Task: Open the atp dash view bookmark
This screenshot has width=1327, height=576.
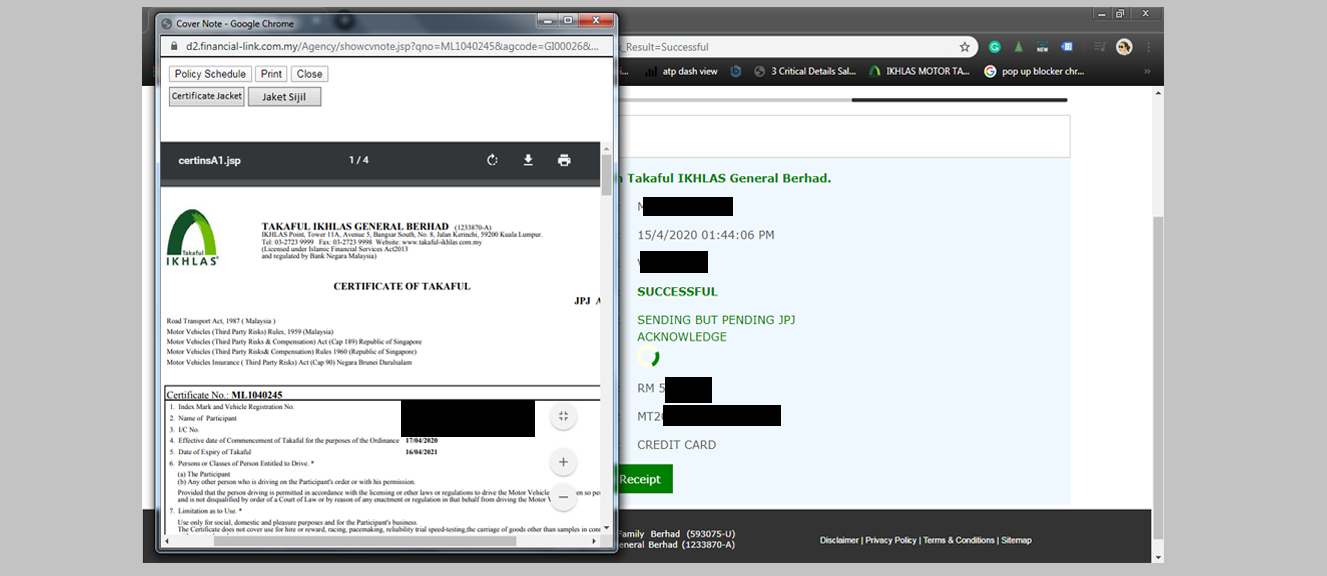Action: coord(682,72)
